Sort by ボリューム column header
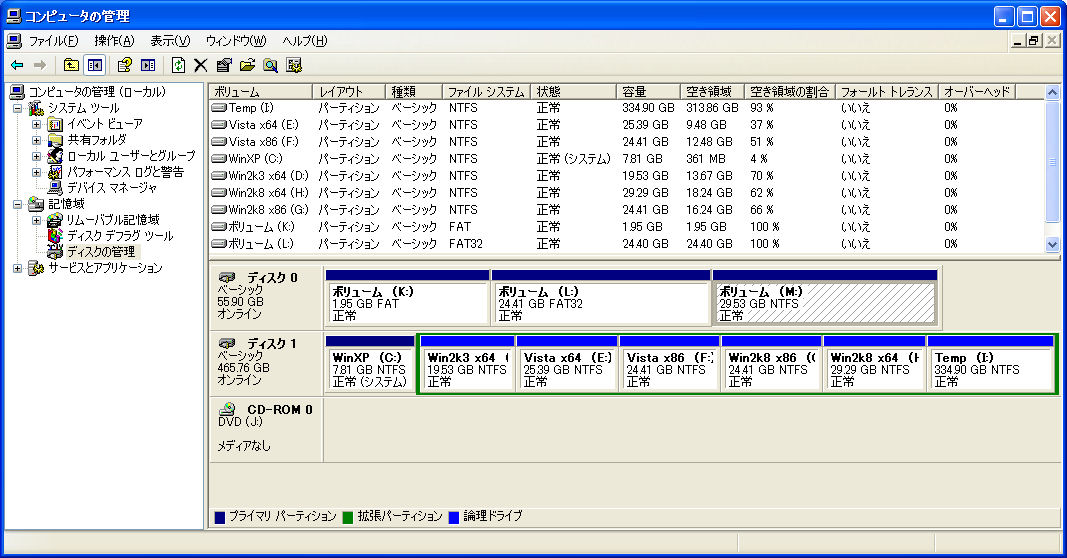The height and width of the screenshot is (558, 1067). tap(261, 92)
